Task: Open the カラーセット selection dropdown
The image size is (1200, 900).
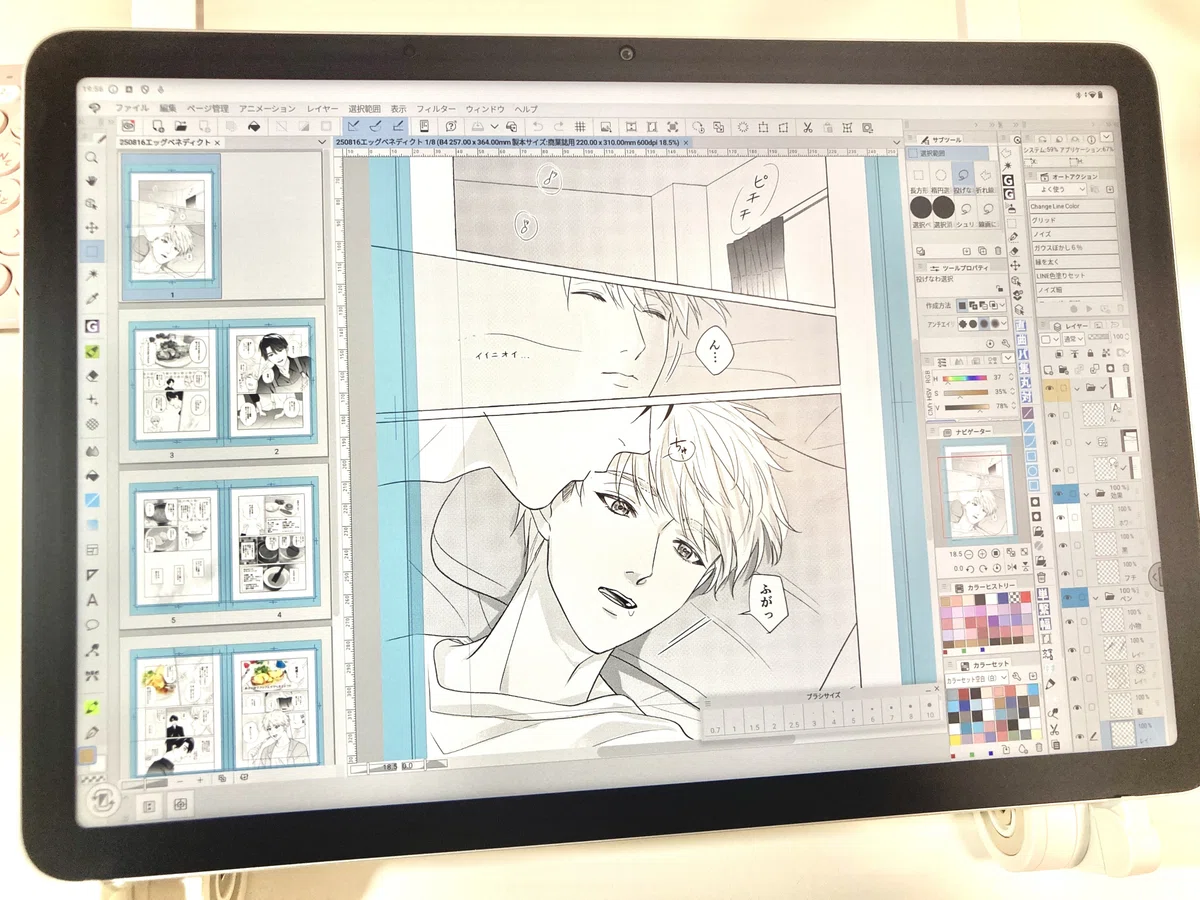Action: tap(977, 677)
